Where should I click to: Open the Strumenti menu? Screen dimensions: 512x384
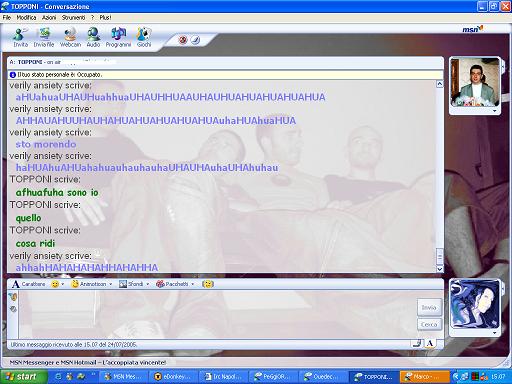[73, 17]
